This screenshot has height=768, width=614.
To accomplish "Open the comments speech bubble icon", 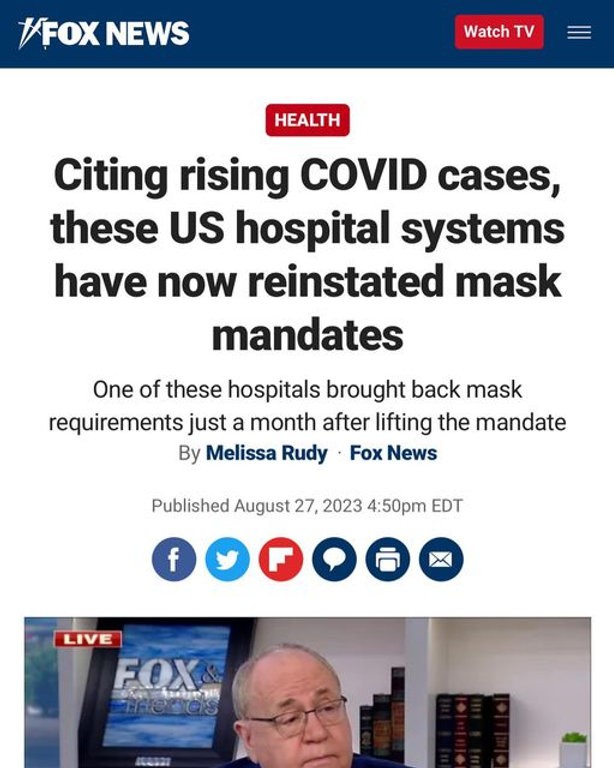I will point(334,559).
